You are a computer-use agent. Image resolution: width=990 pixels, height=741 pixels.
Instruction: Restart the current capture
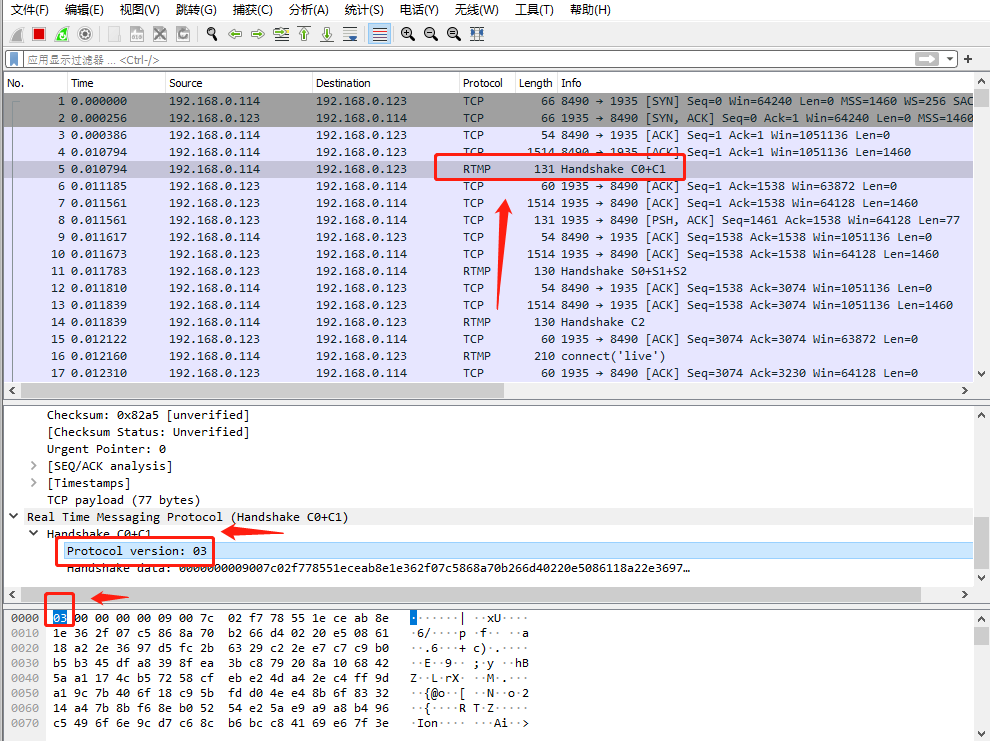click(62, 34)
